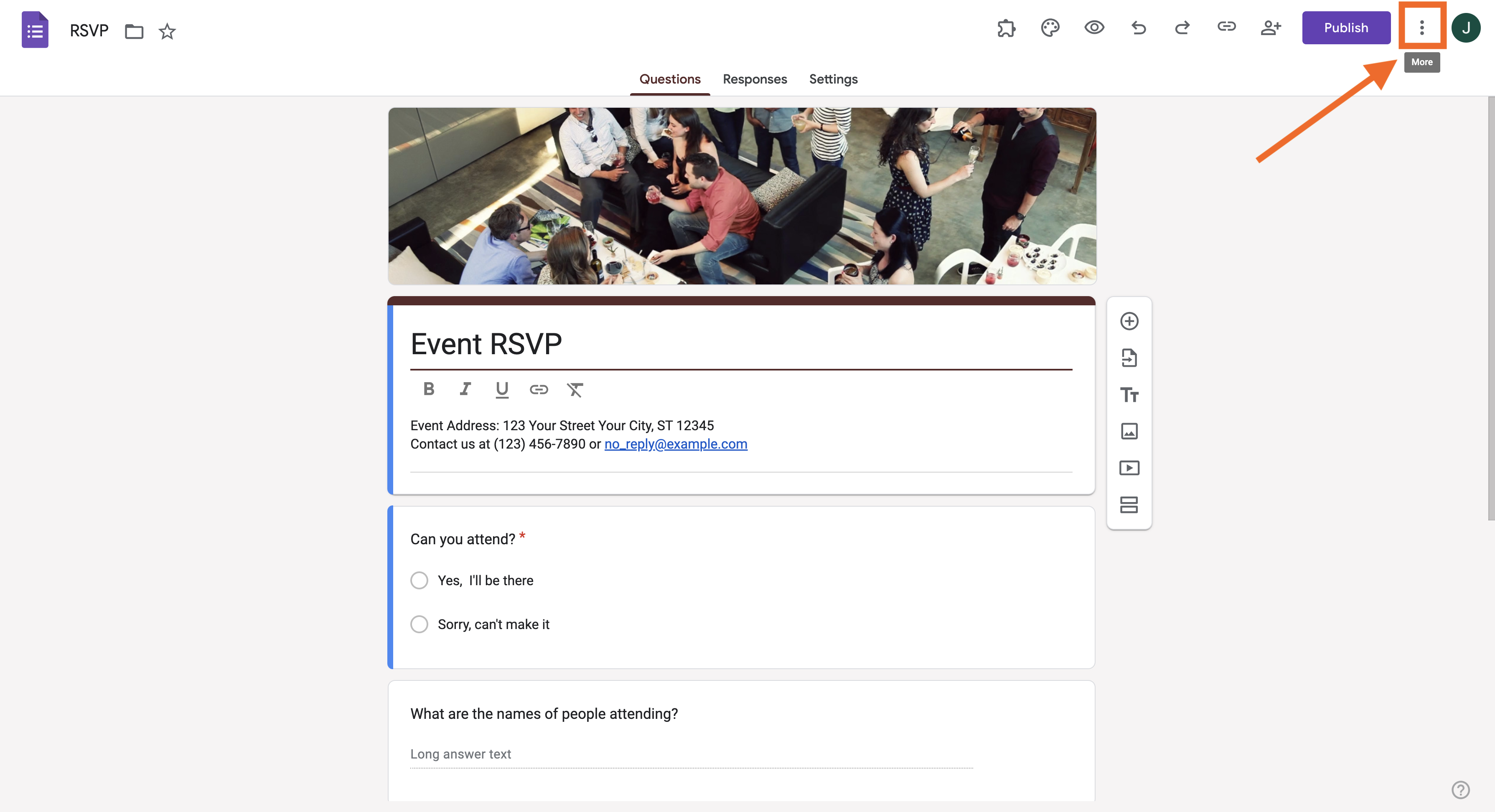Copy responder link icon in header

click(1226, 27)
